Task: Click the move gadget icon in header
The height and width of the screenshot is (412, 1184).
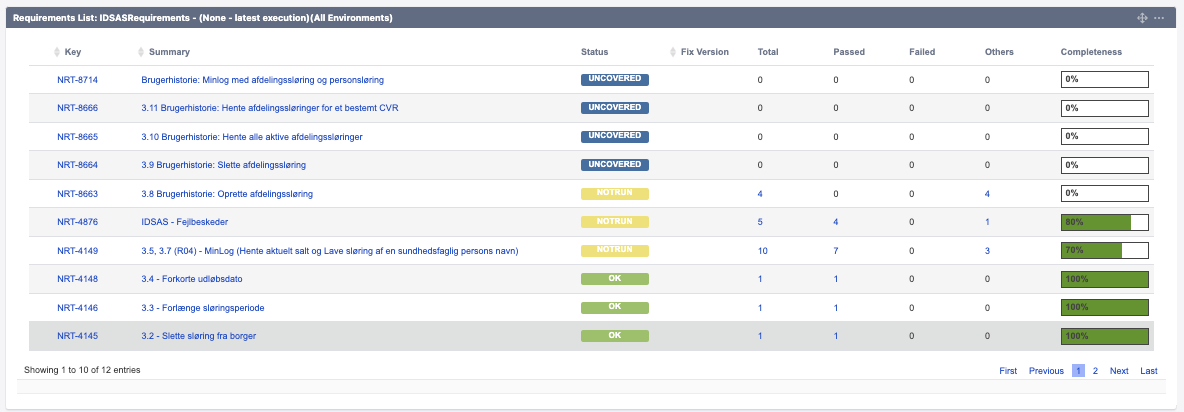Action: [x=1142, y=19]
